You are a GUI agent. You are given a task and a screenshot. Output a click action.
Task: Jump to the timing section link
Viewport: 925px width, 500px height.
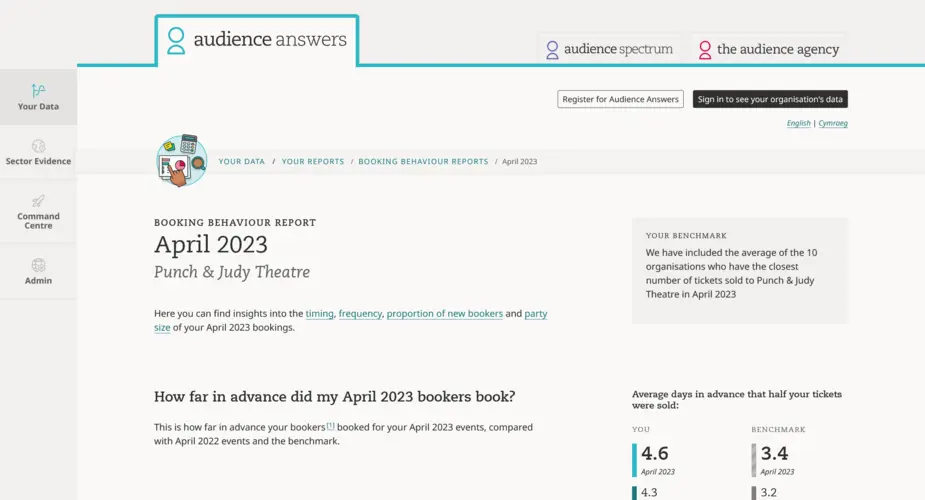coord(319,314)
